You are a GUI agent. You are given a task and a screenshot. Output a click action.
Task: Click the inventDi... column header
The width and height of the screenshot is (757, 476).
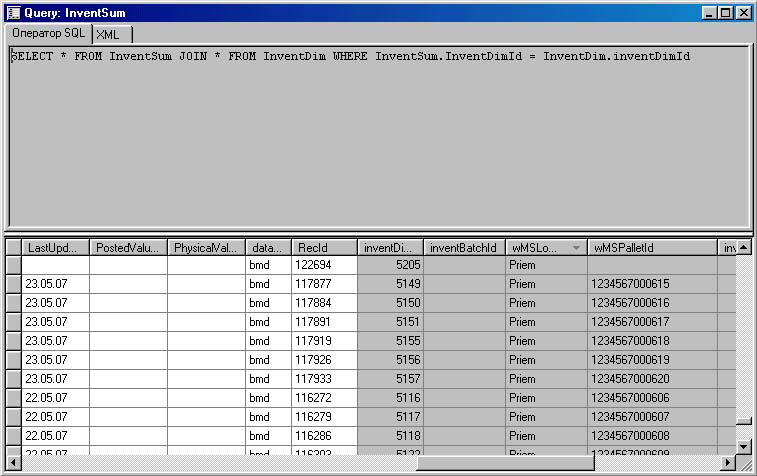tap(390, 248)
